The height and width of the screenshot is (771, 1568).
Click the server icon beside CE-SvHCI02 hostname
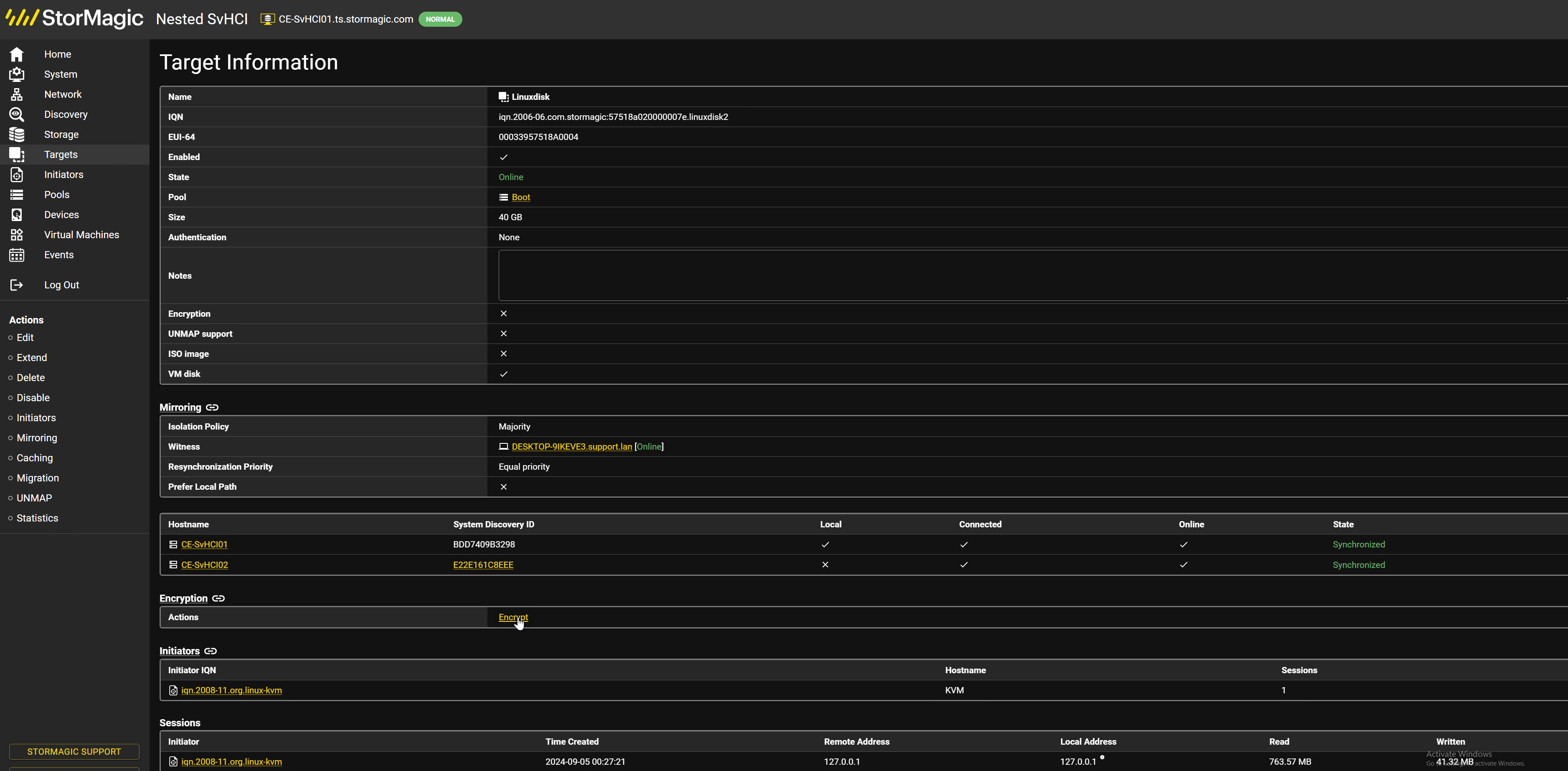[x=173, y=565]
